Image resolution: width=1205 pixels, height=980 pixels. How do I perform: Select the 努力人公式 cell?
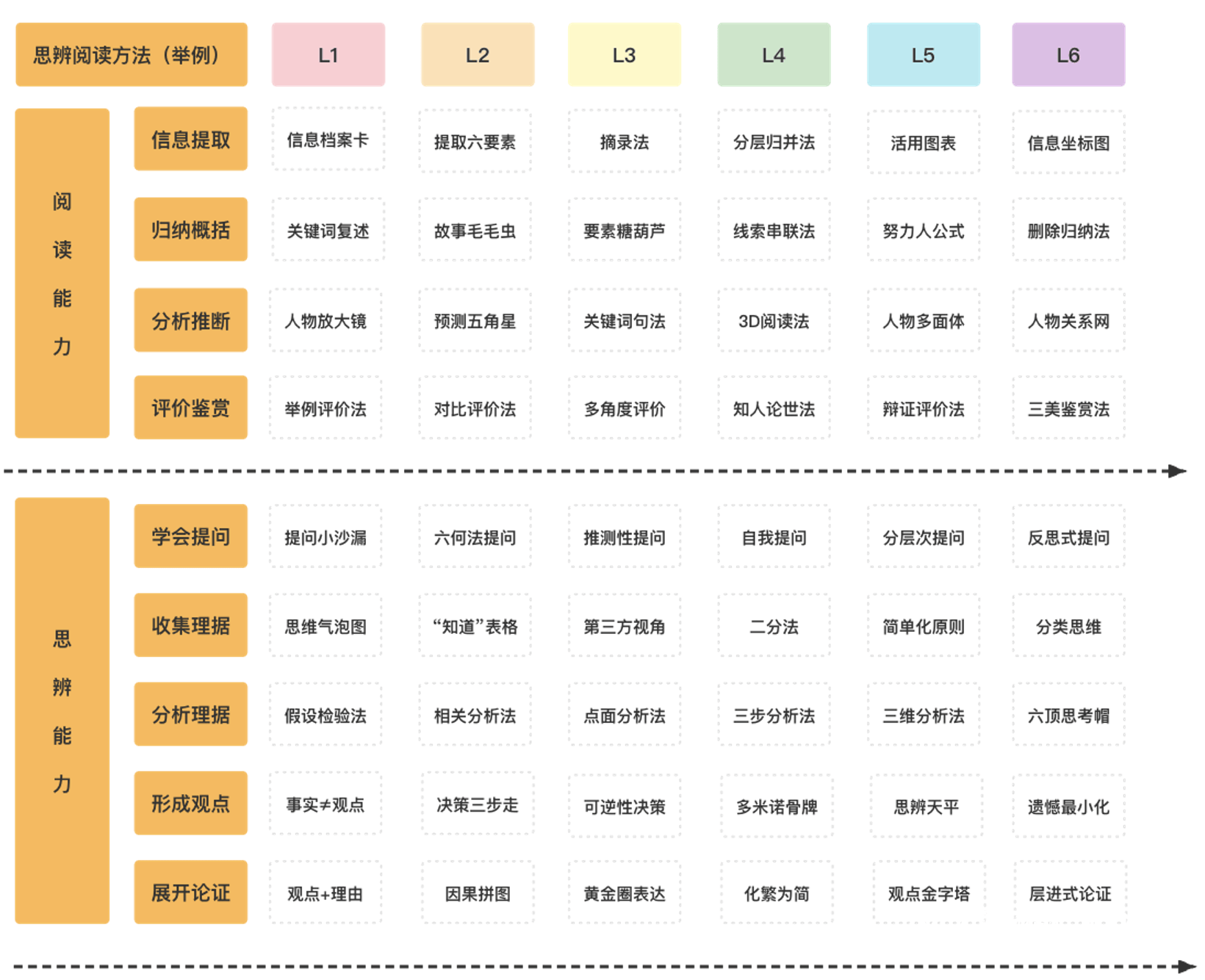(924, 230)
